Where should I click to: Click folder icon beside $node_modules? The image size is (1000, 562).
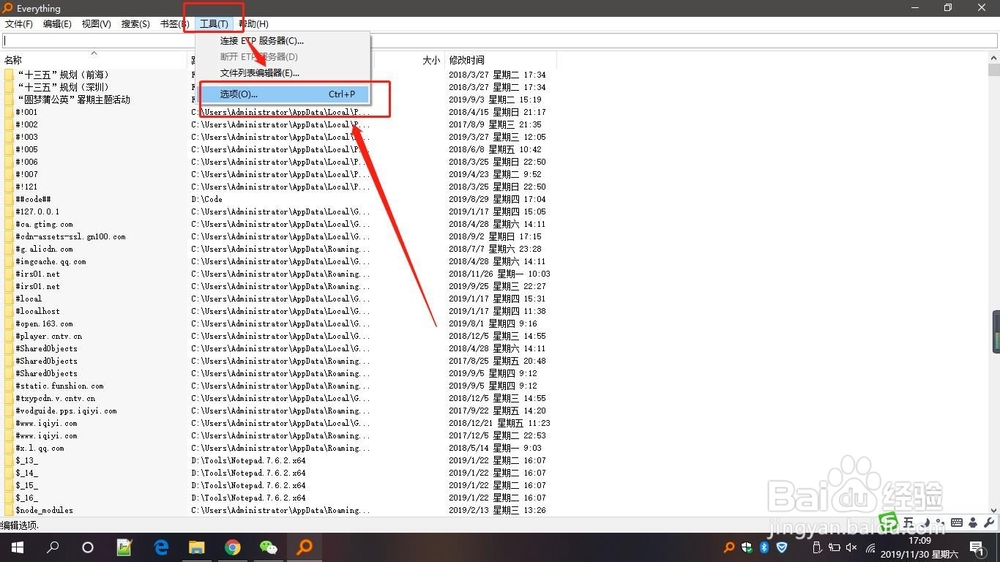[x=8, y=510]
